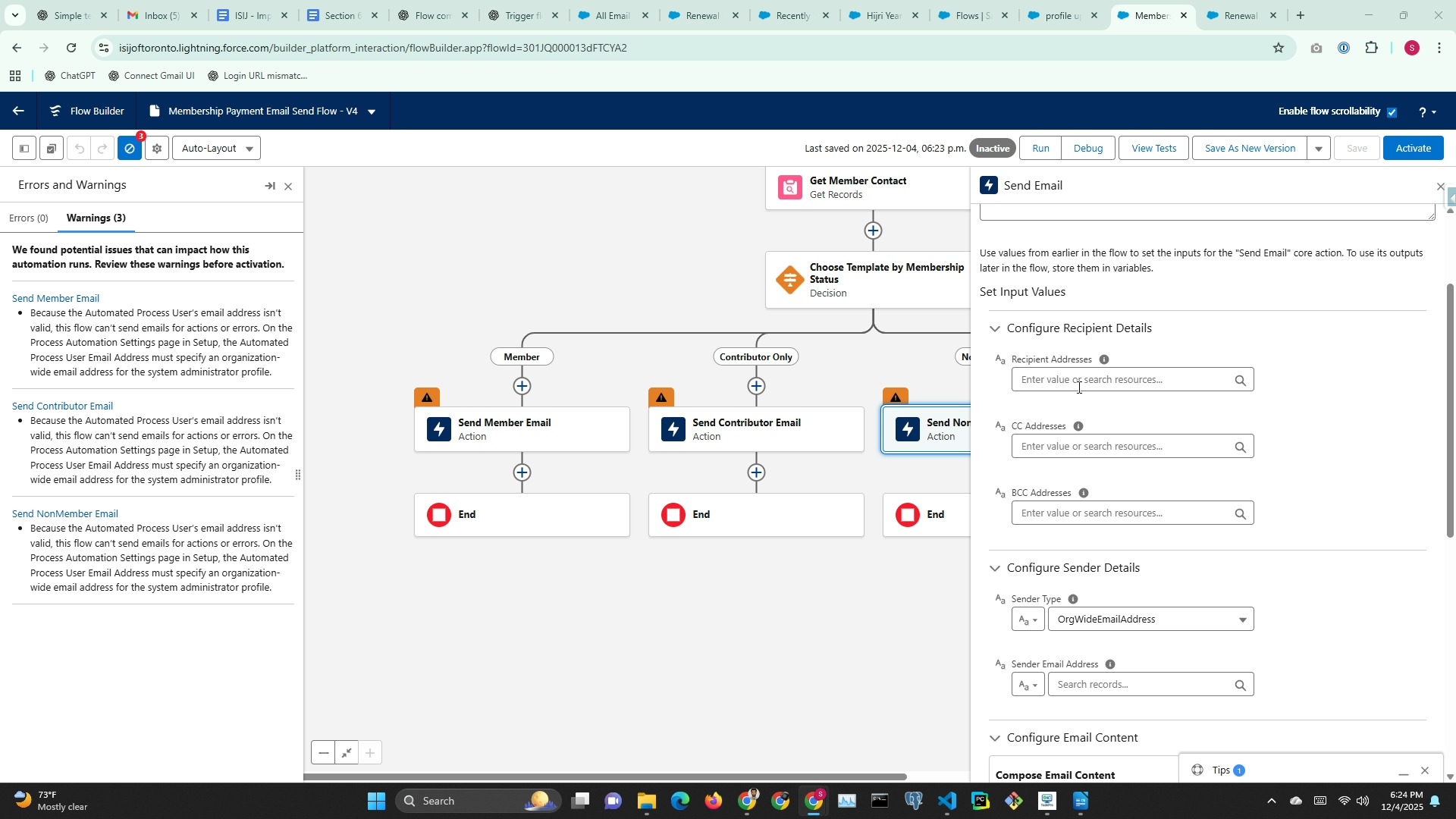Click the Recipient Addresses input field
The width and height of the screenshot is (1456, 819).
(x=1121, y=380)
